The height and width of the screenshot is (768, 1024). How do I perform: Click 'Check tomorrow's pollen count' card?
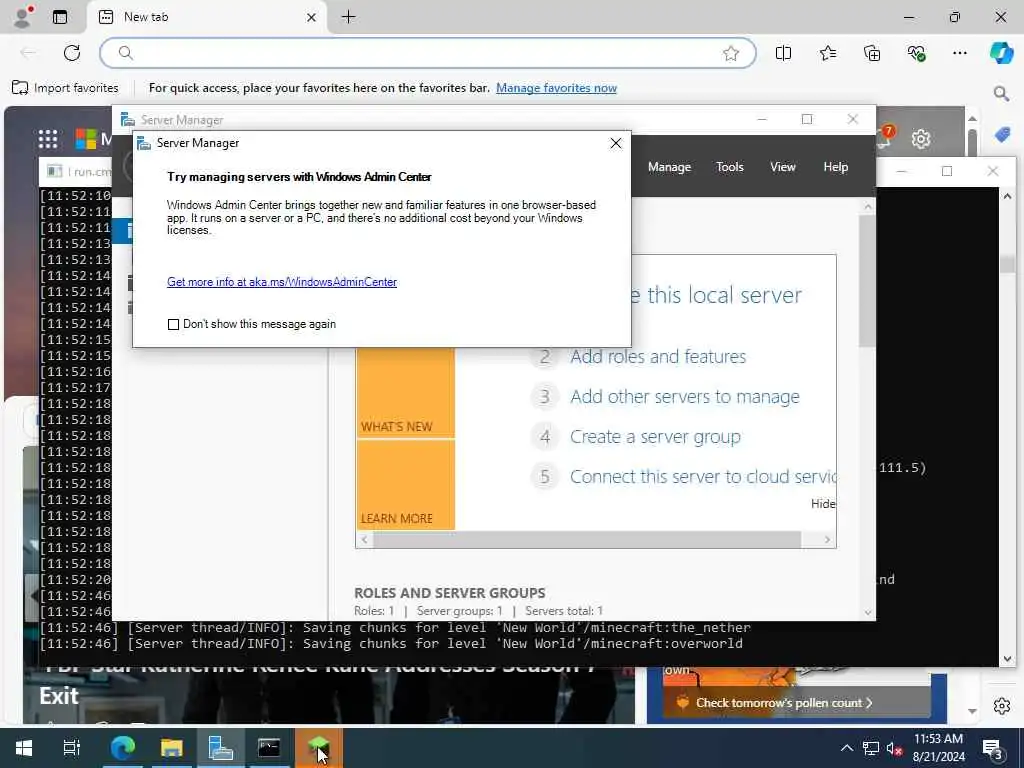tap(797, 703)
